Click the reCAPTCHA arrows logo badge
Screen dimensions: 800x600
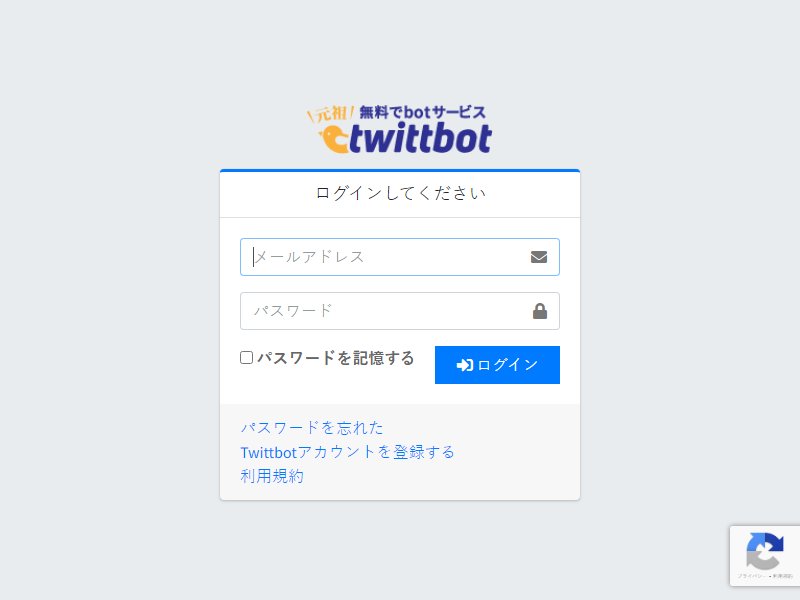[x=764, y=552]
